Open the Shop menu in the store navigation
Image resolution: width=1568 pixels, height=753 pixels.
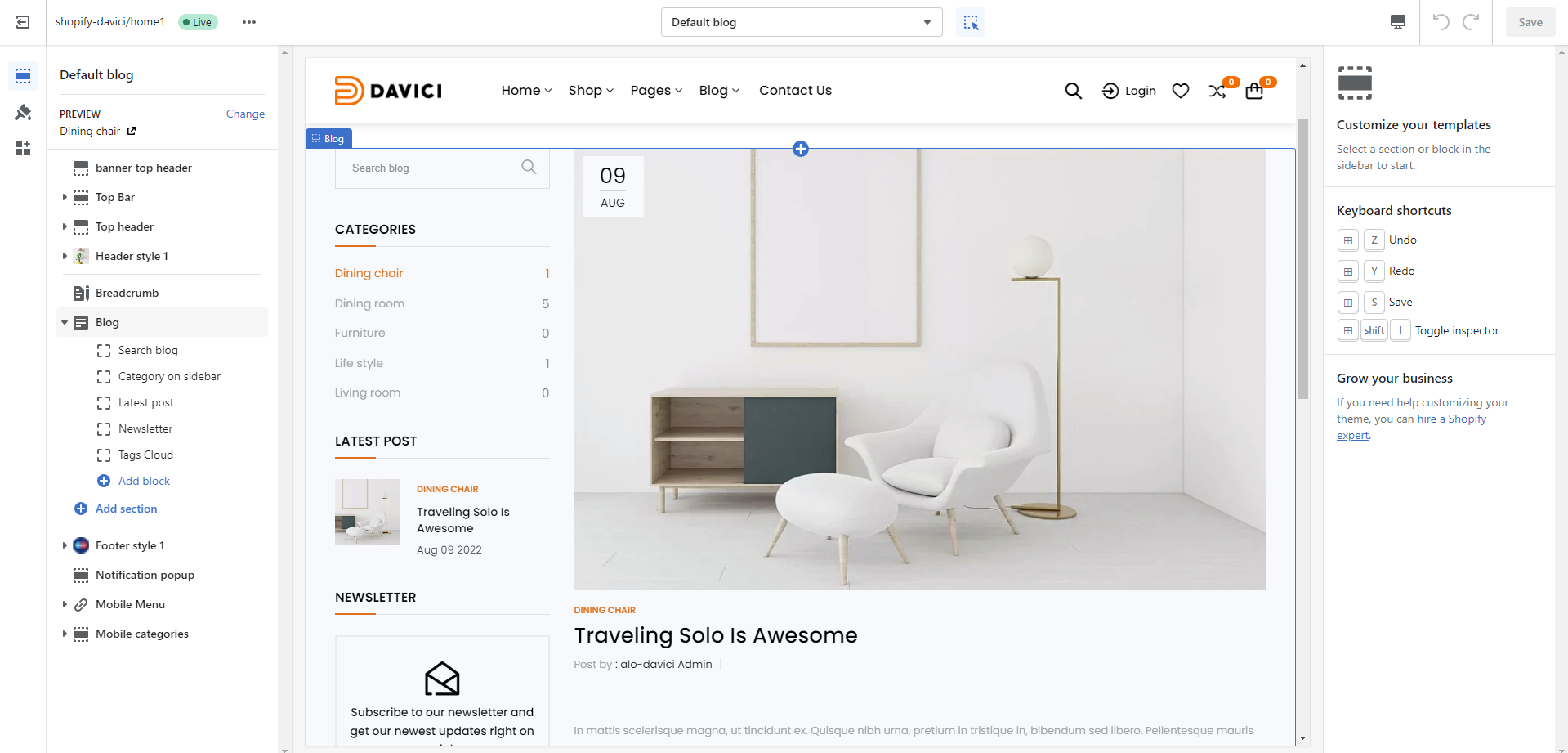pyautogui.click(x=590, y=91)
